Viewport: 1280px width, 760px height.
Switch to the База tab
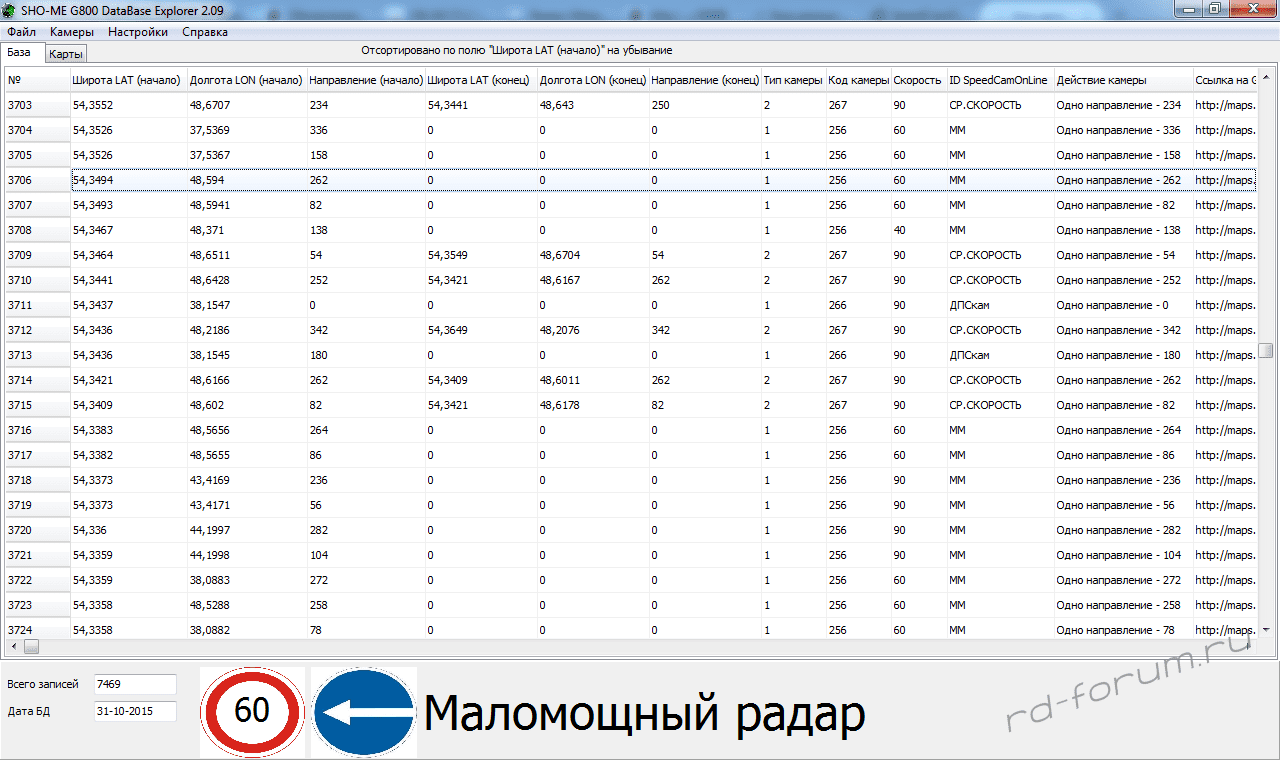coord(20,52)
